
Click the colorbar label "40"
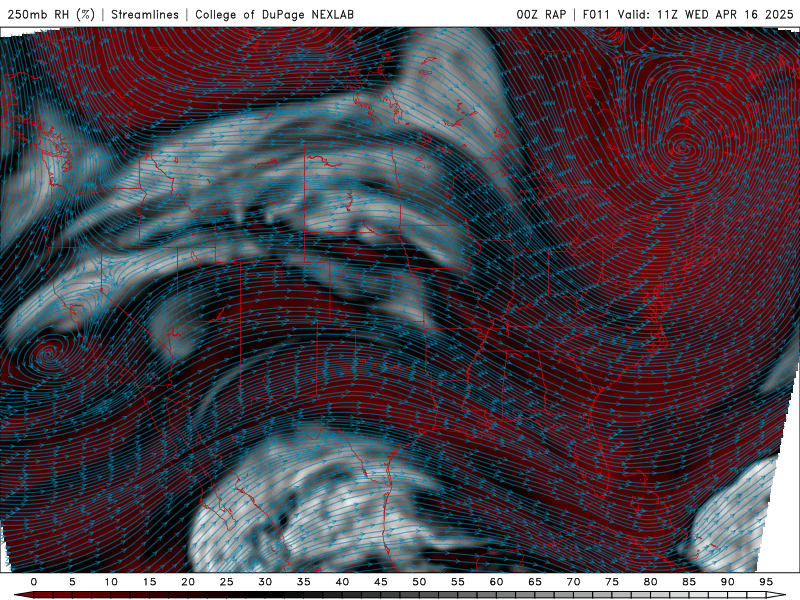coord(342,582)
